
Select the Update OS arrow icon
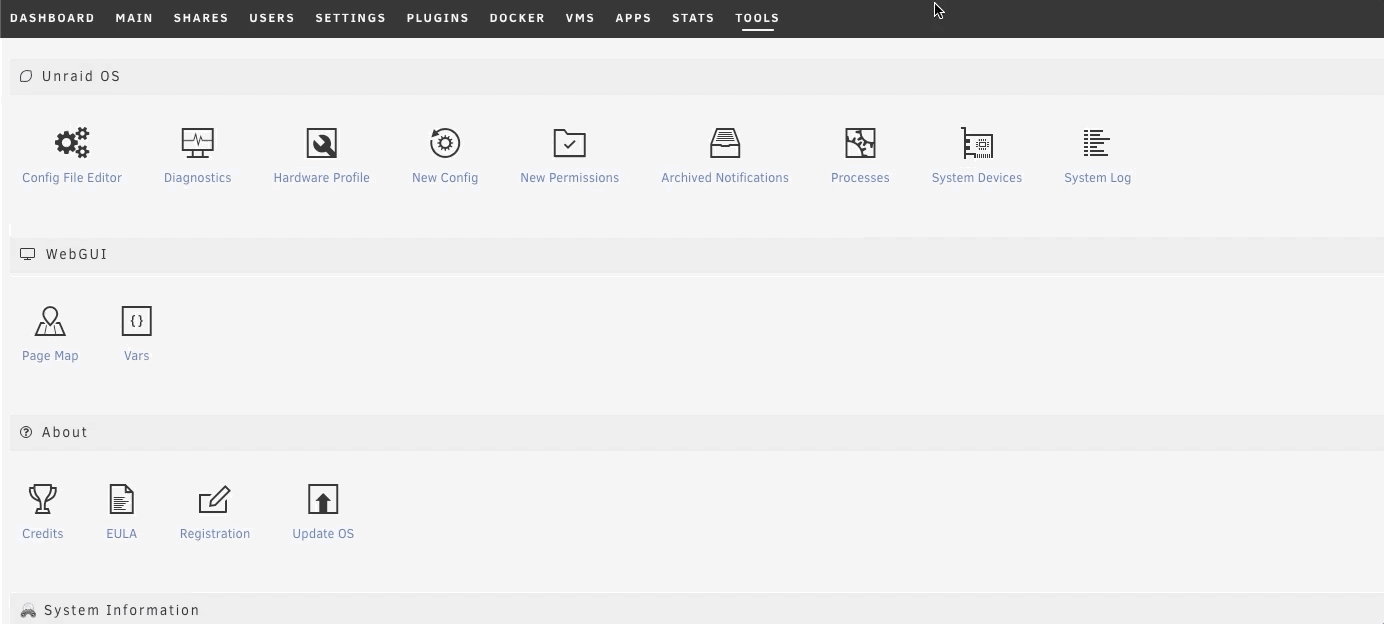pyautogui.click(x=323, y=499)
